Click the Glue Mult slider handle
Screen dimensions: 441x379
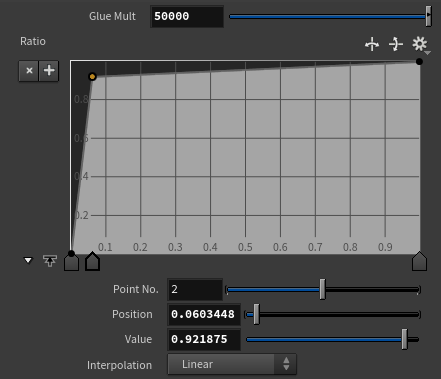(x=428, y=16)
